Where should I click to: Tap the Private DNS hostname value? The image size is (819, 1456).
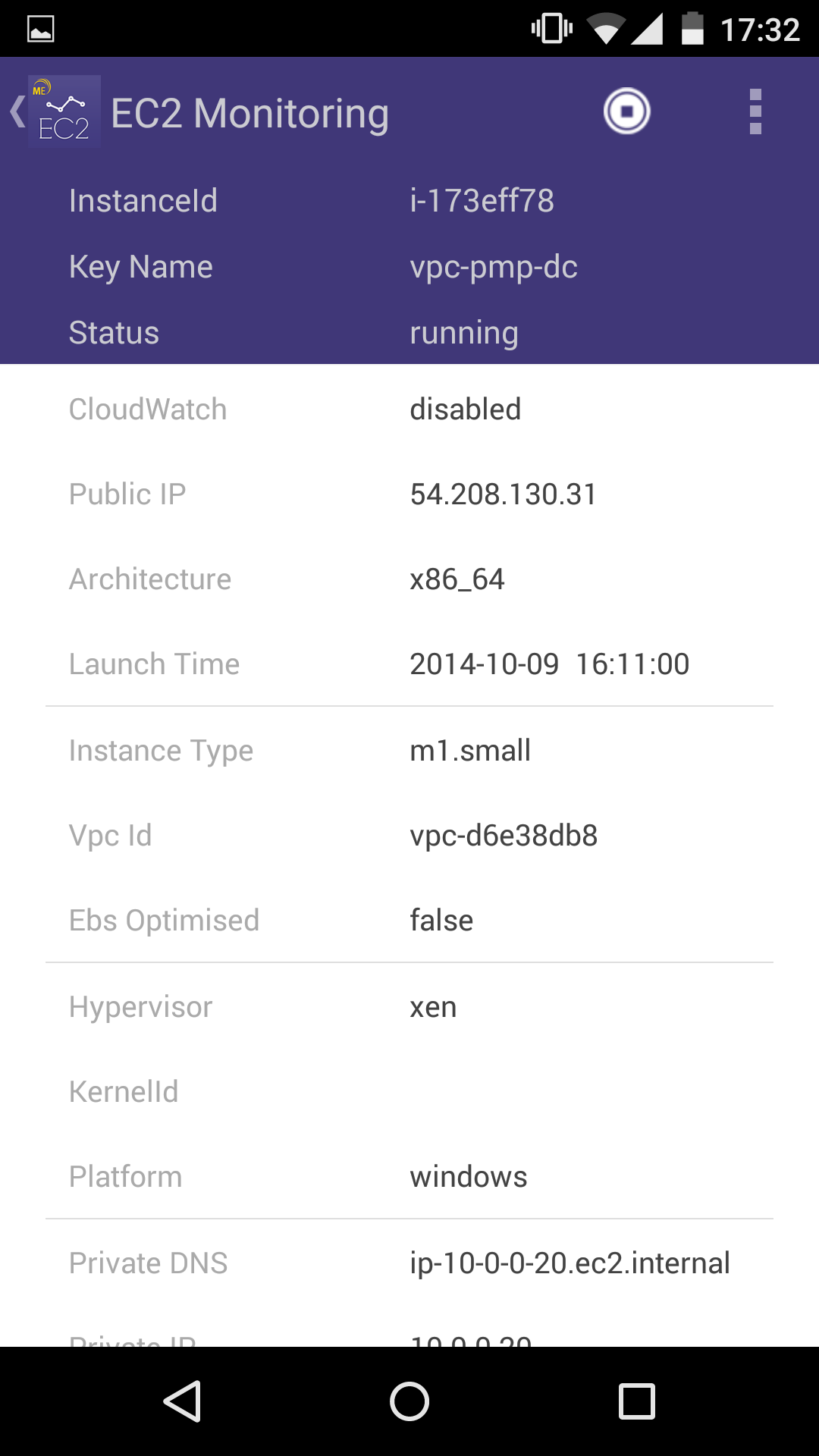pyautogui.click(x=570, y=1263)
